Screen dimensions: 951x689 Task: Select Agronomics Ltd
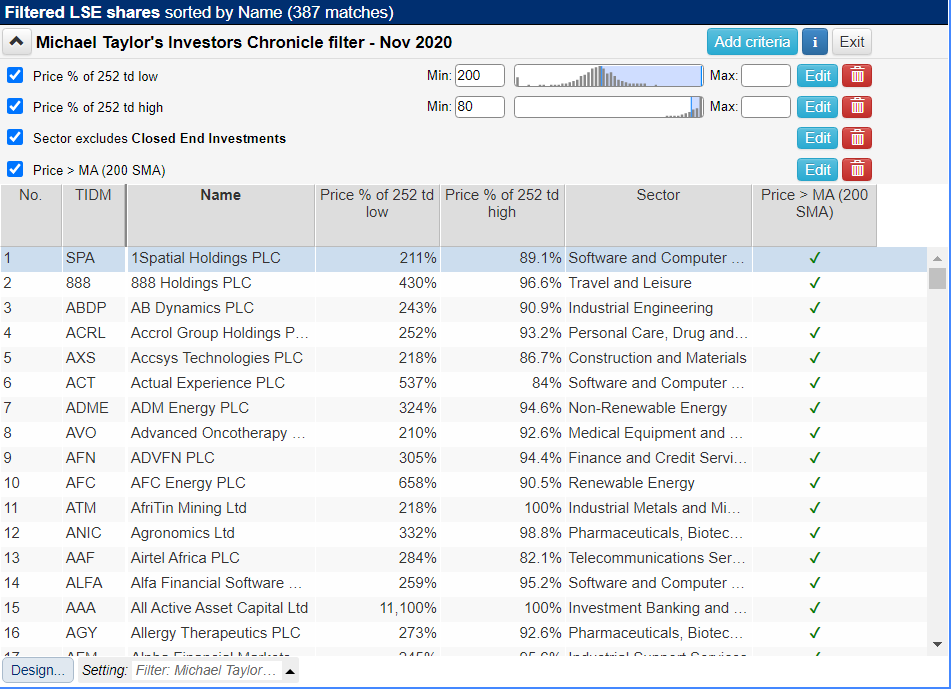click(183, 533)
